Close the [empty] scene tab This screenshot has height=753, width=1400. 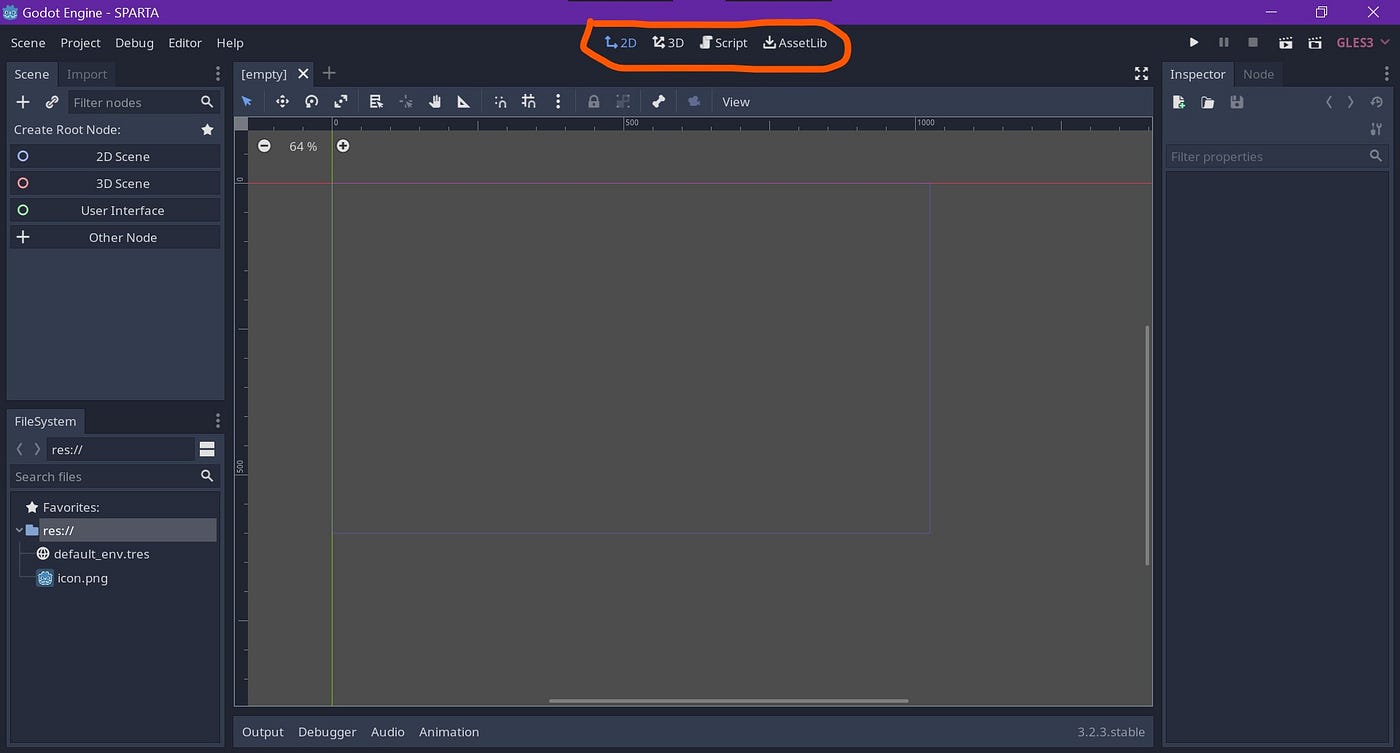(304, 74)
